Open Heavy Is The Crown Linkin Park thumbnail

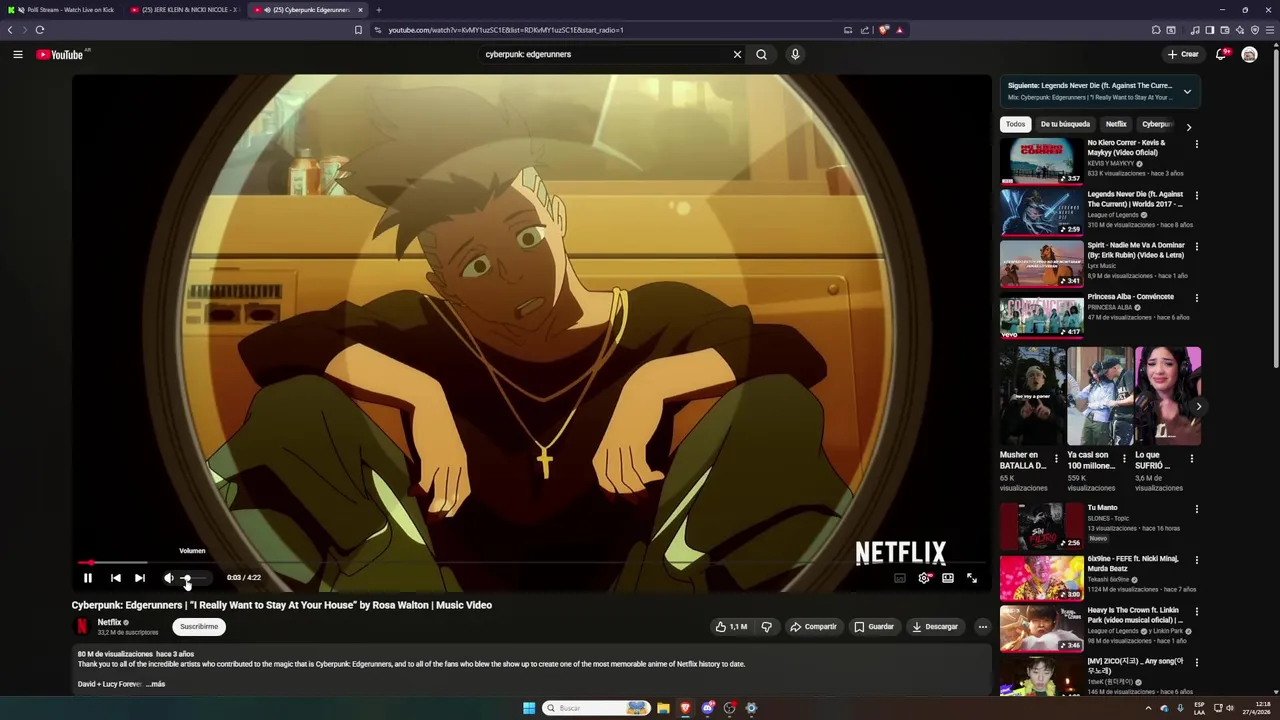click(x=1041, y=629)
